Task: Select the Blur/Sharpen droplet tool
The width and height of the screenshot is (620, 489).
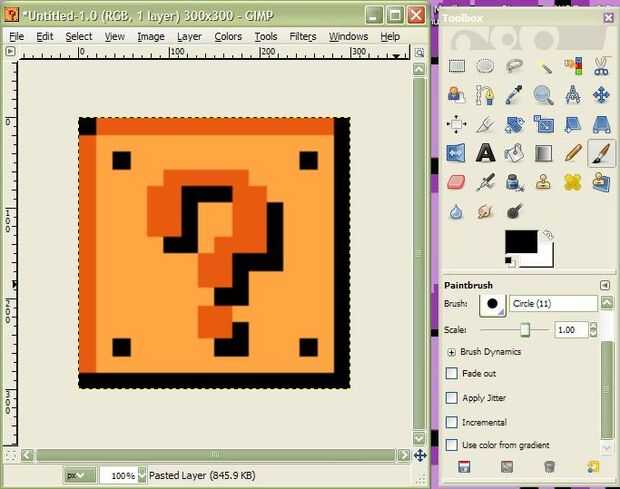Action: pyautogui.click(x=456, y=212)
